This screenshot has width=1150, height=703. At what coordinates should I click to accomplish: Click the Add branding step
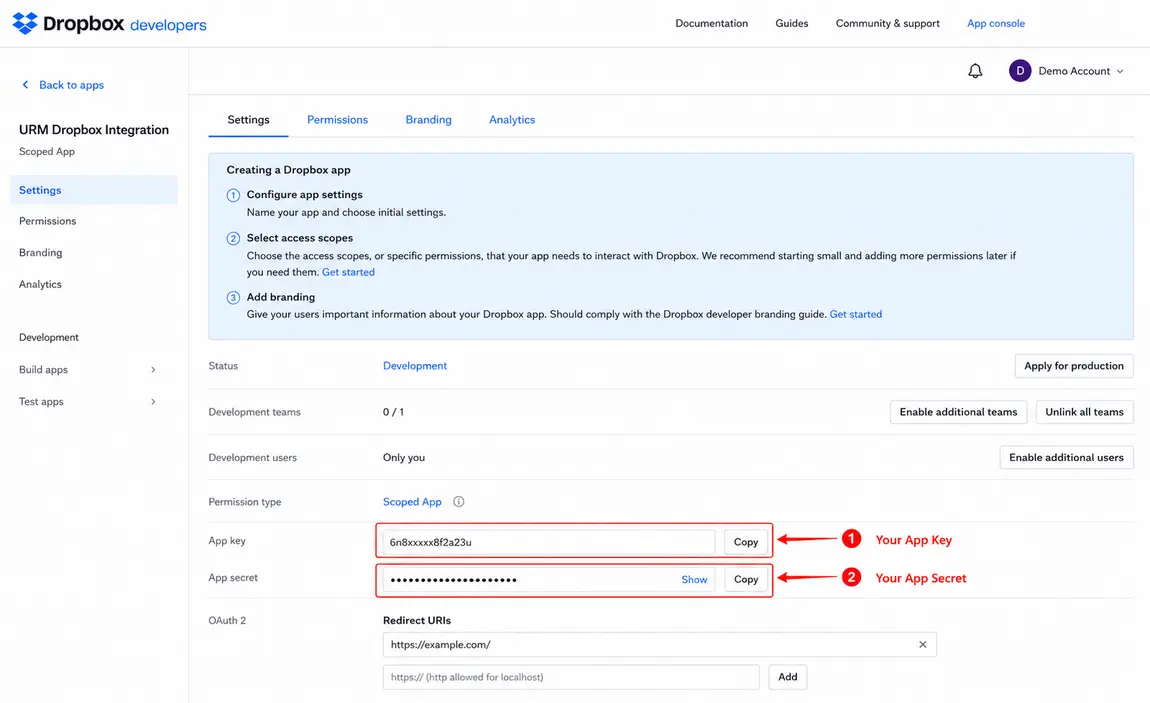click(x=281, y=297)
